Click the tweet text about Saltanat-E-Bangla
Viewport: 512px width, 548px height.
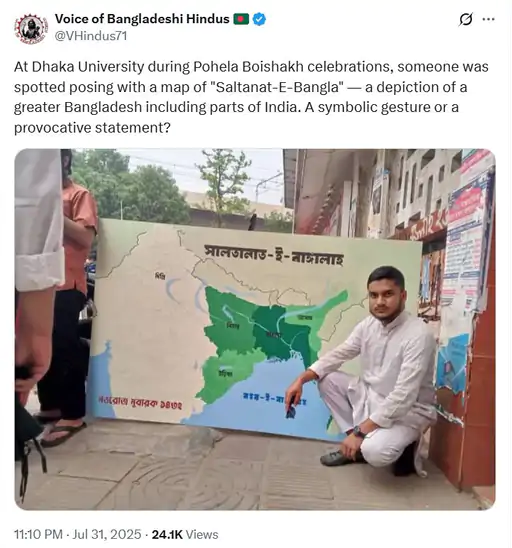click(x=251, y=97)
